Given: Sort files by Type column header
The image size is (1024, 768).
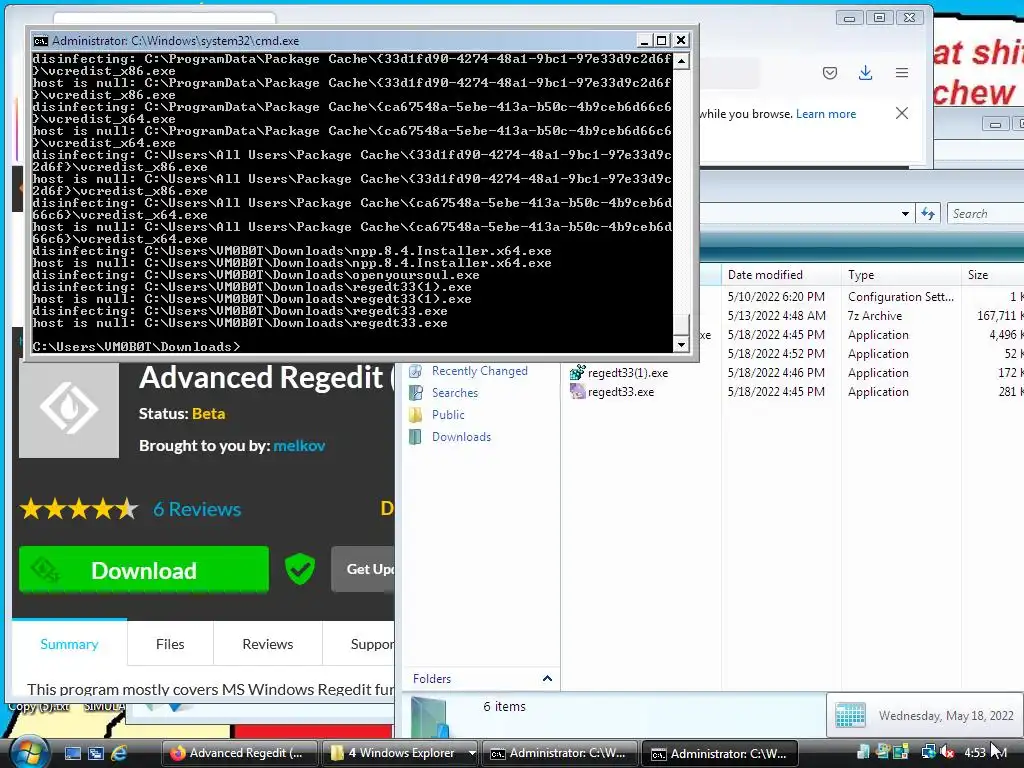Looking at the screenshot, I should pos(861,275).
